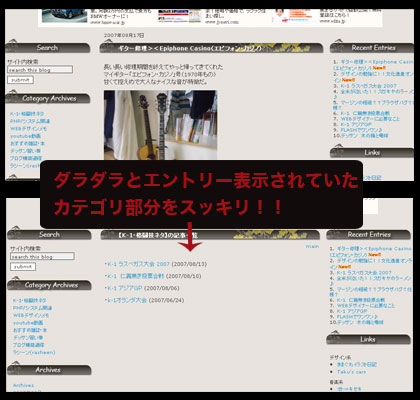Open the k-1オランダ大会 entry link
Image resolution: width=420 pixels, height=400 pixels.
[x=127, y=300]
